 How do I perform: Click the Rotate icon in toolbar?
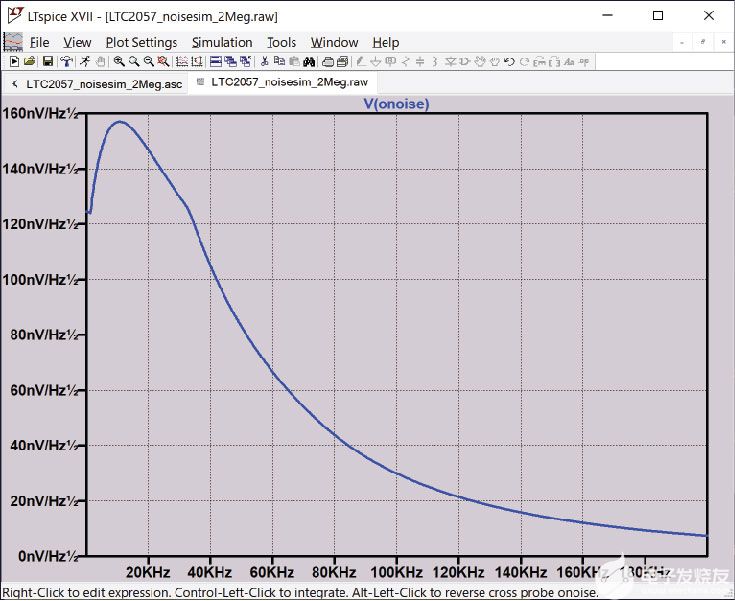click(539, 61)
